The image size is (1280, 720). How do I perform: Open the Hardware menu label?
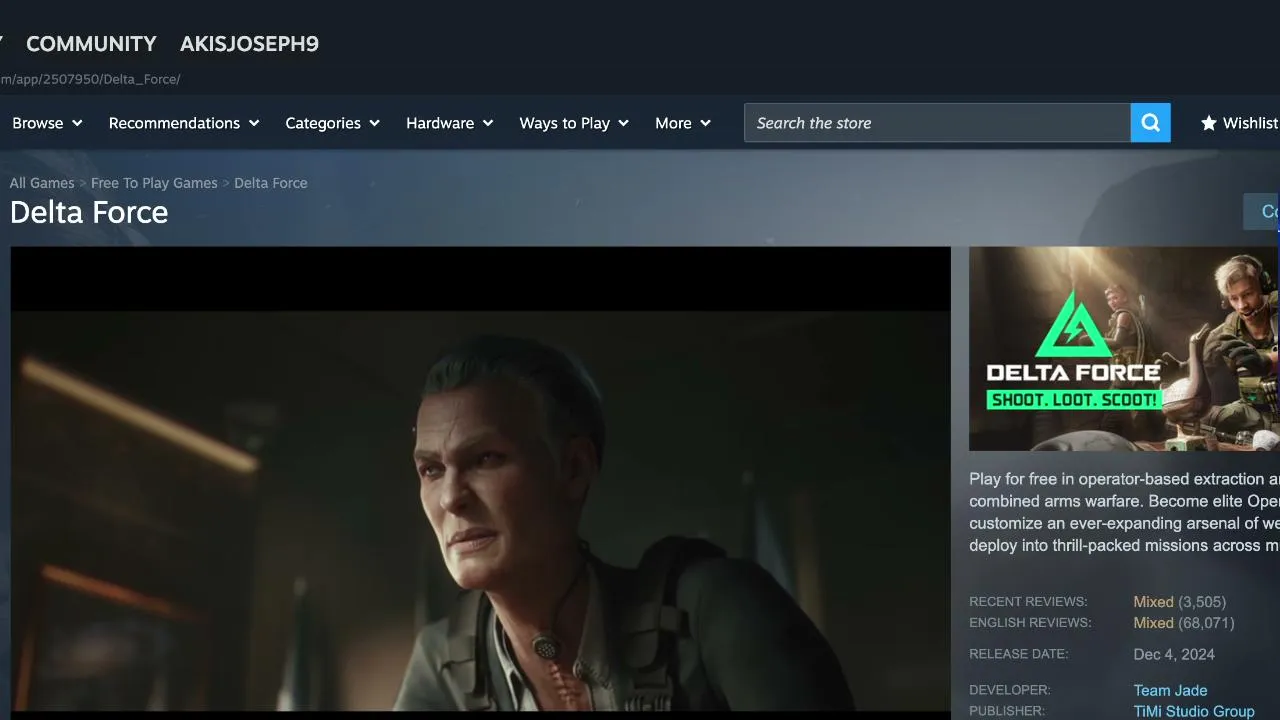[440, 123]
